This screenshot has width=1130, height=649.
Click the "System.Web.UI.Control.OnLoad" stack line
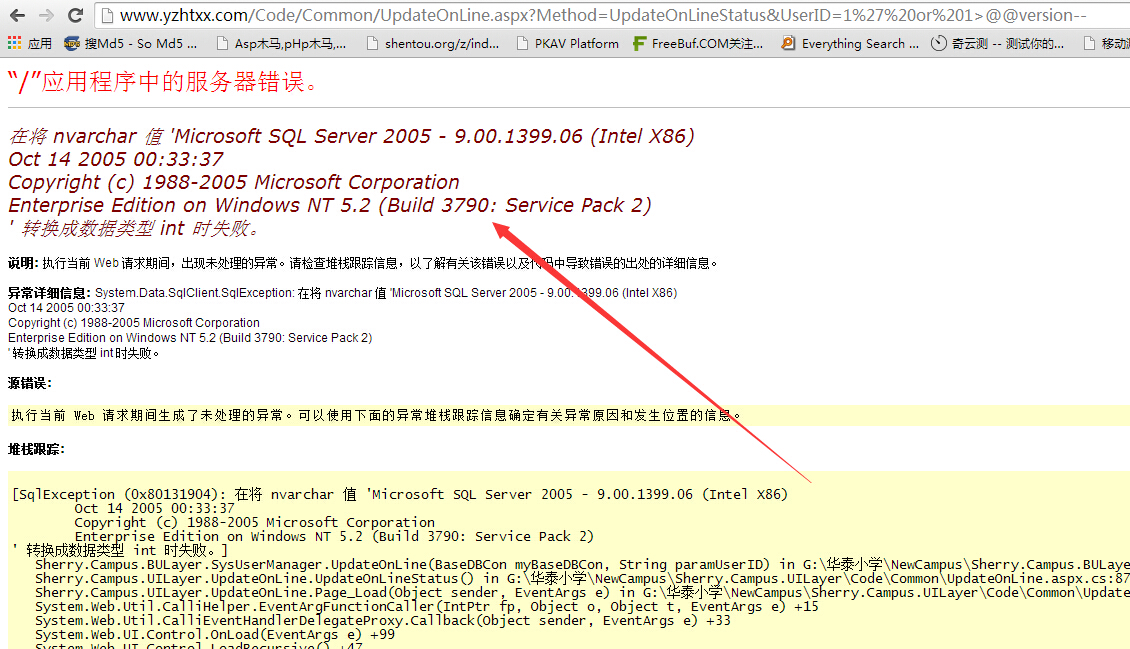point(215,635)
